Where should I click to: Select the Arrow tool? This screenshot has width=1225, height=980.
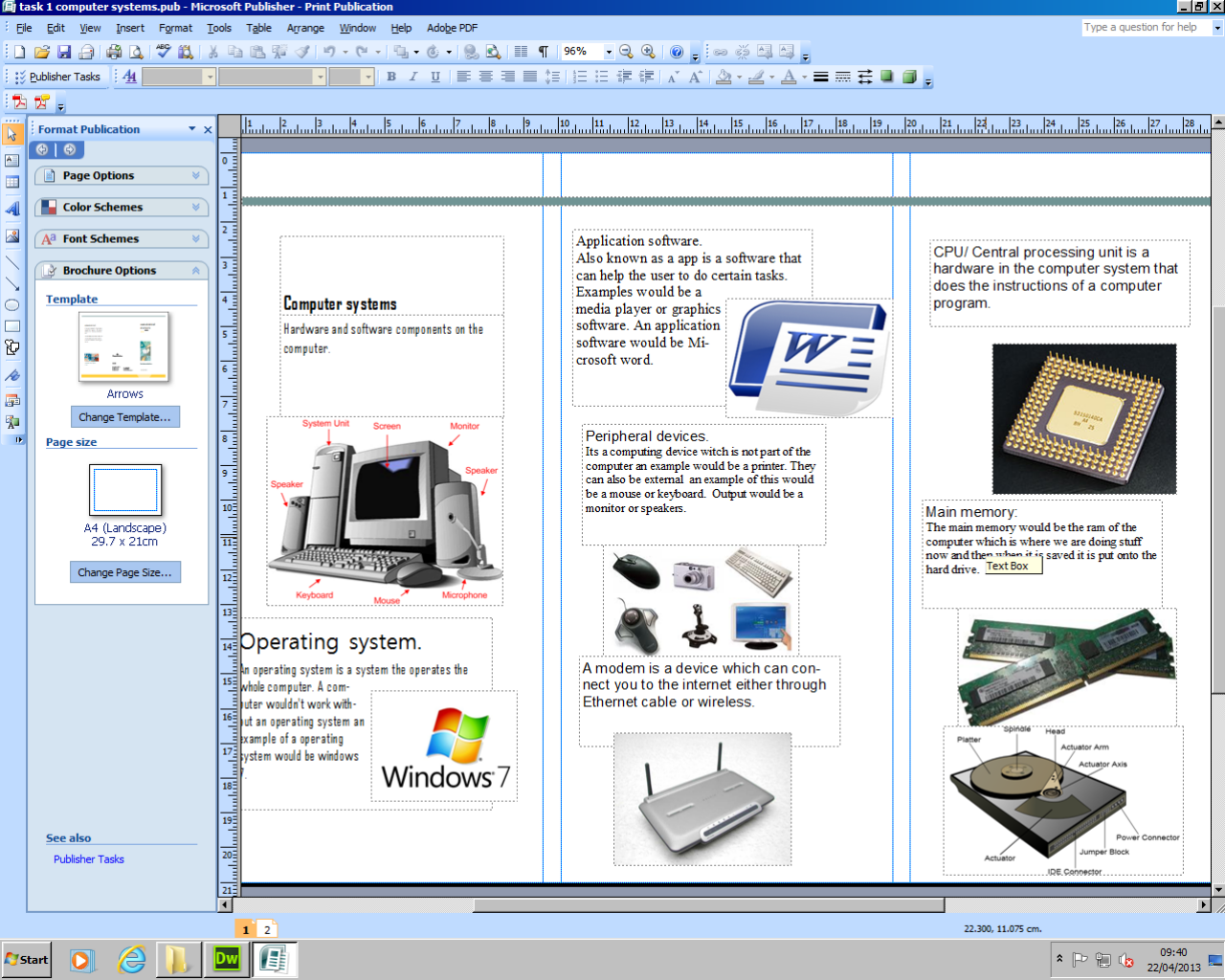coord(12,283)
